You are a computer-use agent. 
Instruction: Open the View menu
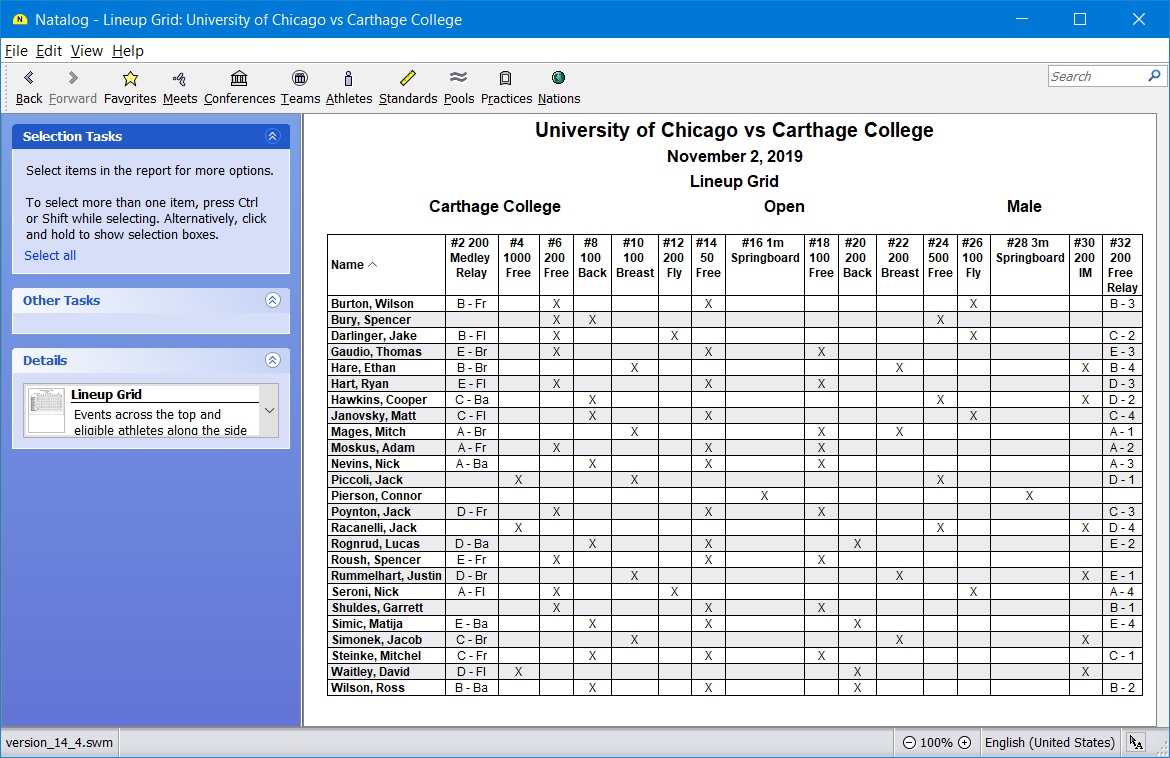click(86, 51)
